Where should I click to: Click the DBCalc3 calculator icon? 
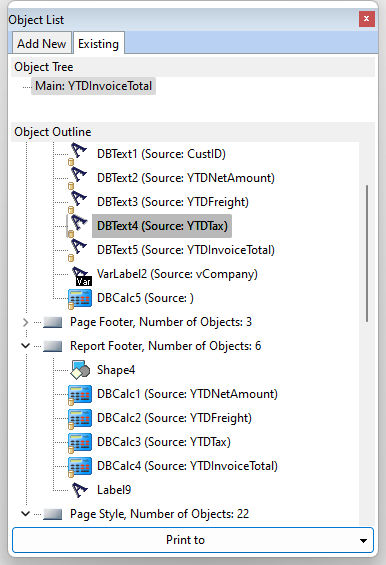(80, 442)
